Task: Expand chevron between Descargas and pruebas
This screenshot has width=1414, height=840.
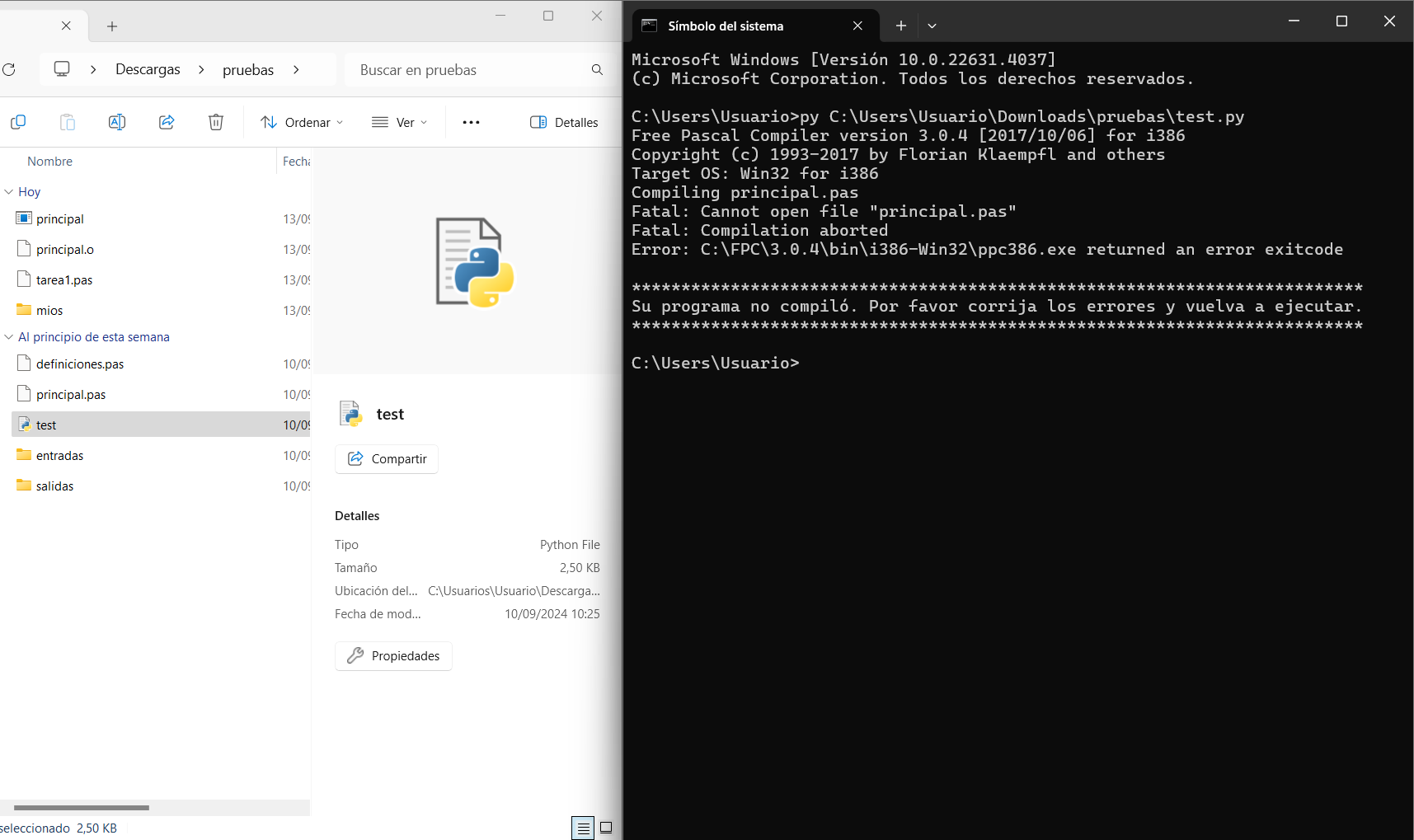Action: 201,69
